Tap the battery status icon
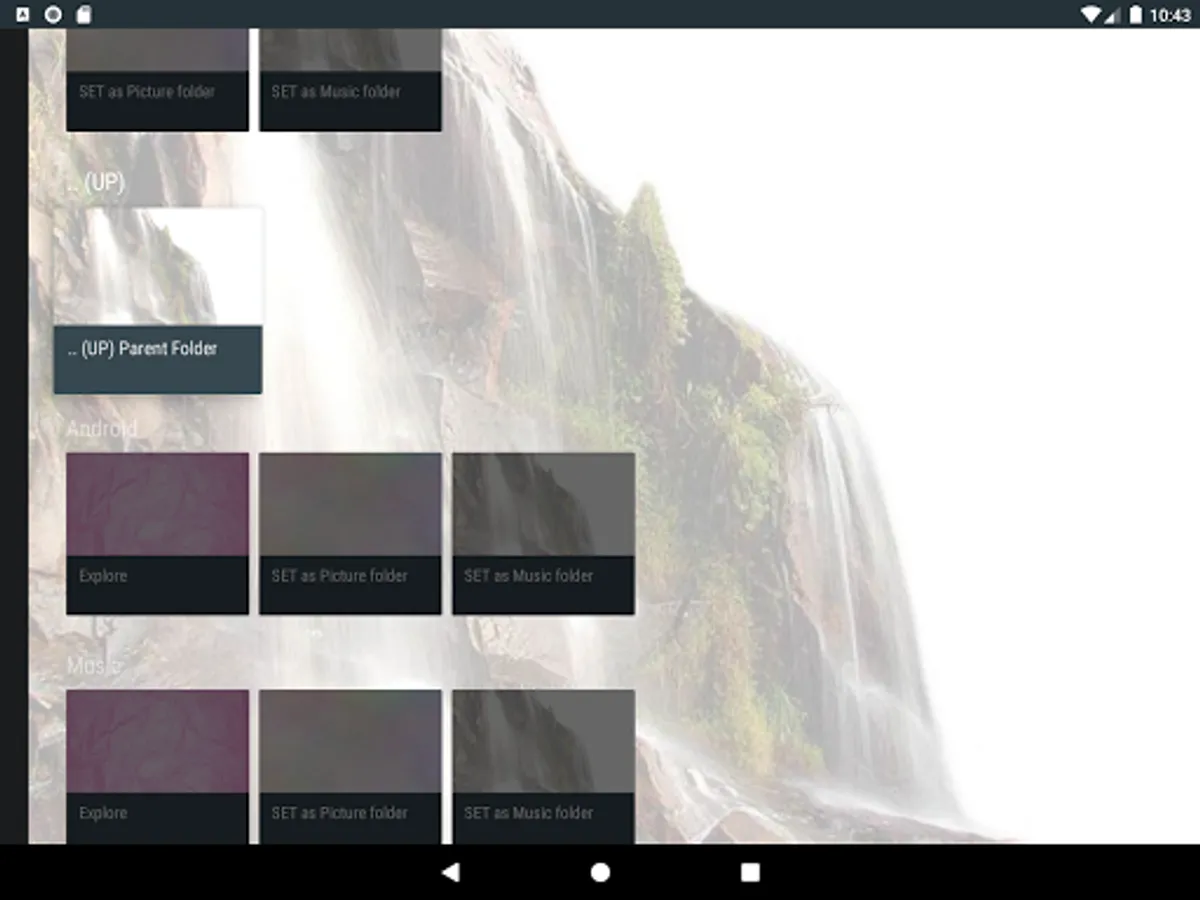 click(1135, 14)
